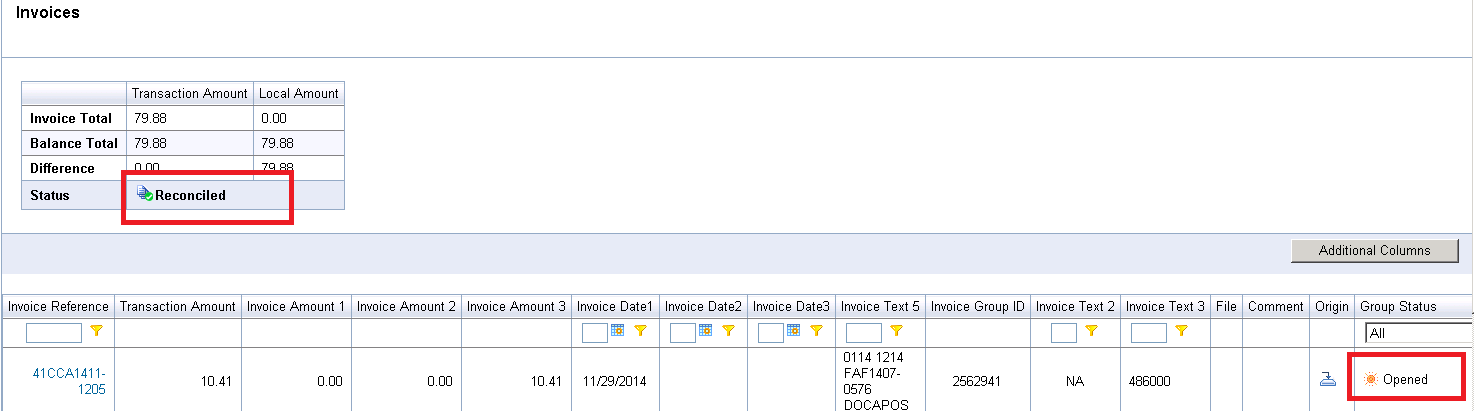The width and height of the screenshot is (1474, 419).
Task: Sort by Invoice Text 2 column header
Action: [x=1075, y=306]
